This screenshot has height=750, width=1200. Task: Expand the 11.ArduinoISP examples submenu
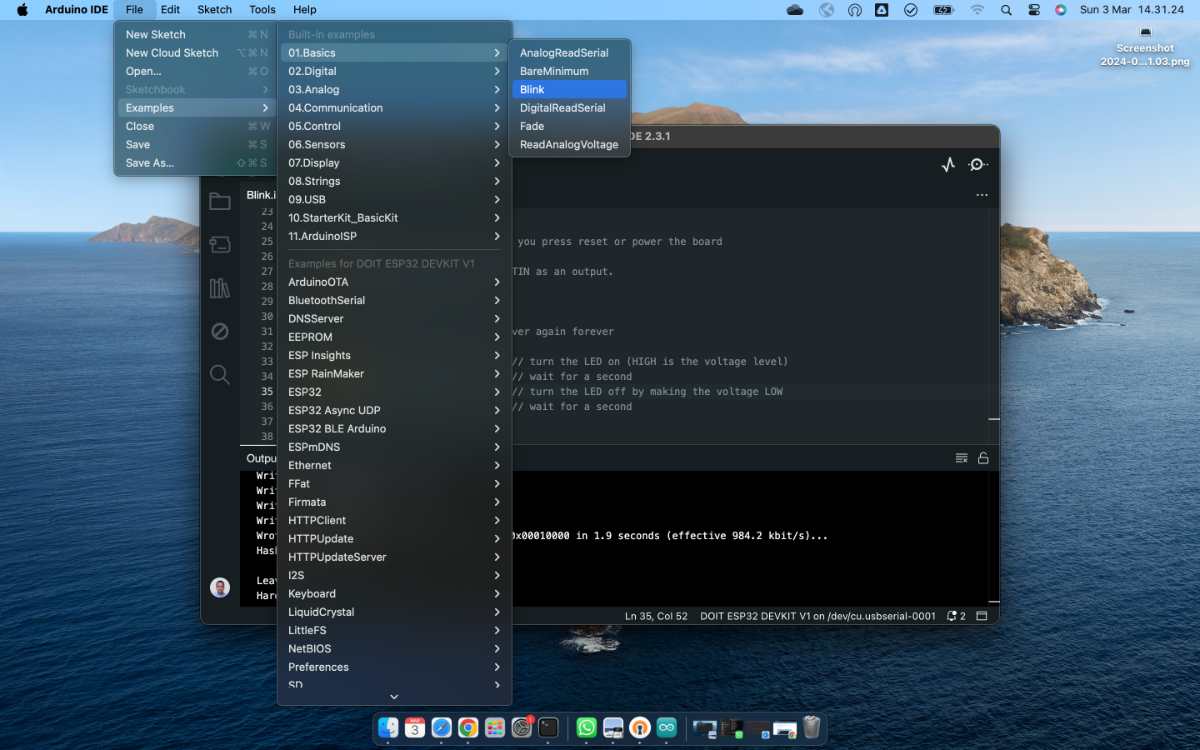point(394,236)
